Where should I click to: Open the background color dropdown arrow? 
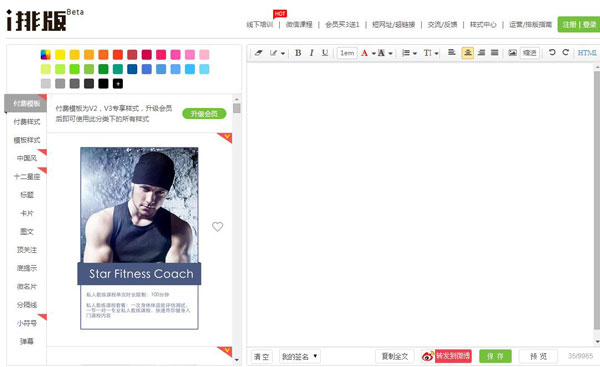(x=390, y=53)
